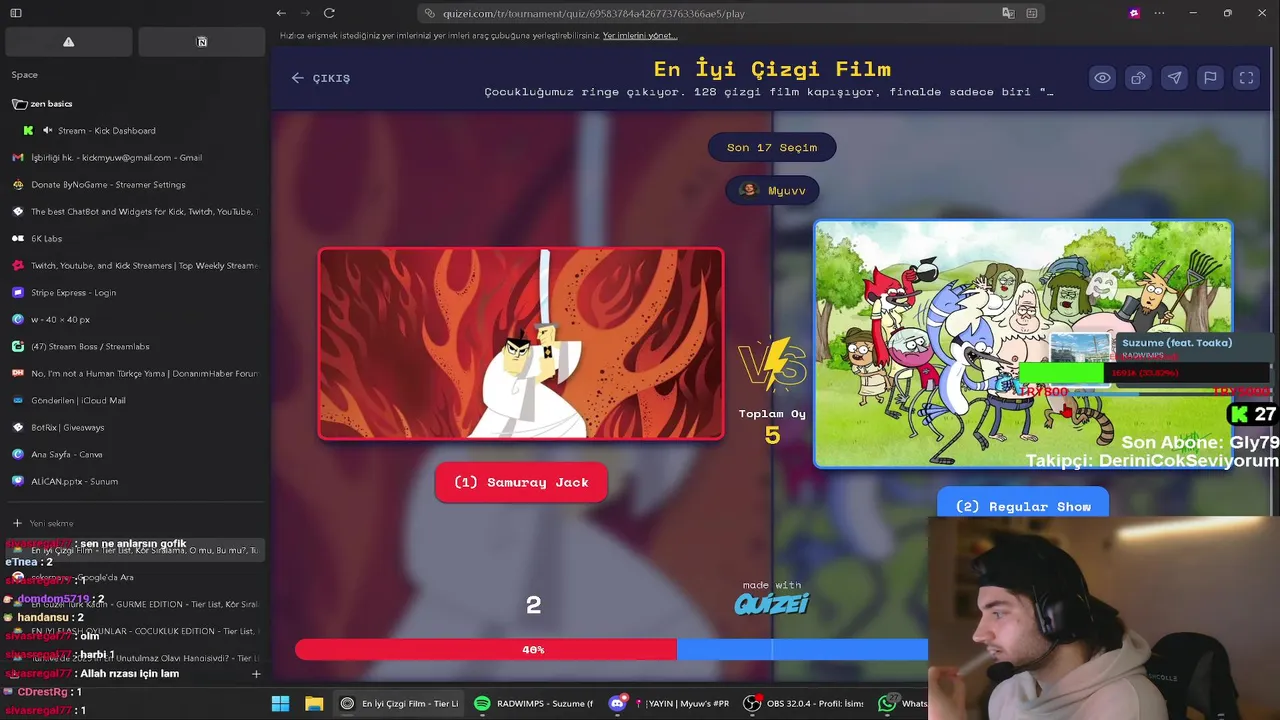Toggle the eye visibility button in the quiz header

click(1102, 78)
